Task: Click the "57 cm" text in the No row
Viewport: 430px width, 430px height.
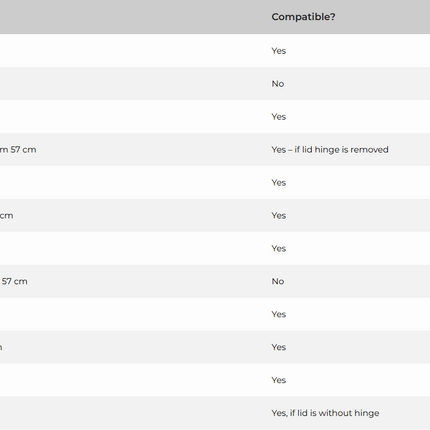Action: [x=14, y=281]
